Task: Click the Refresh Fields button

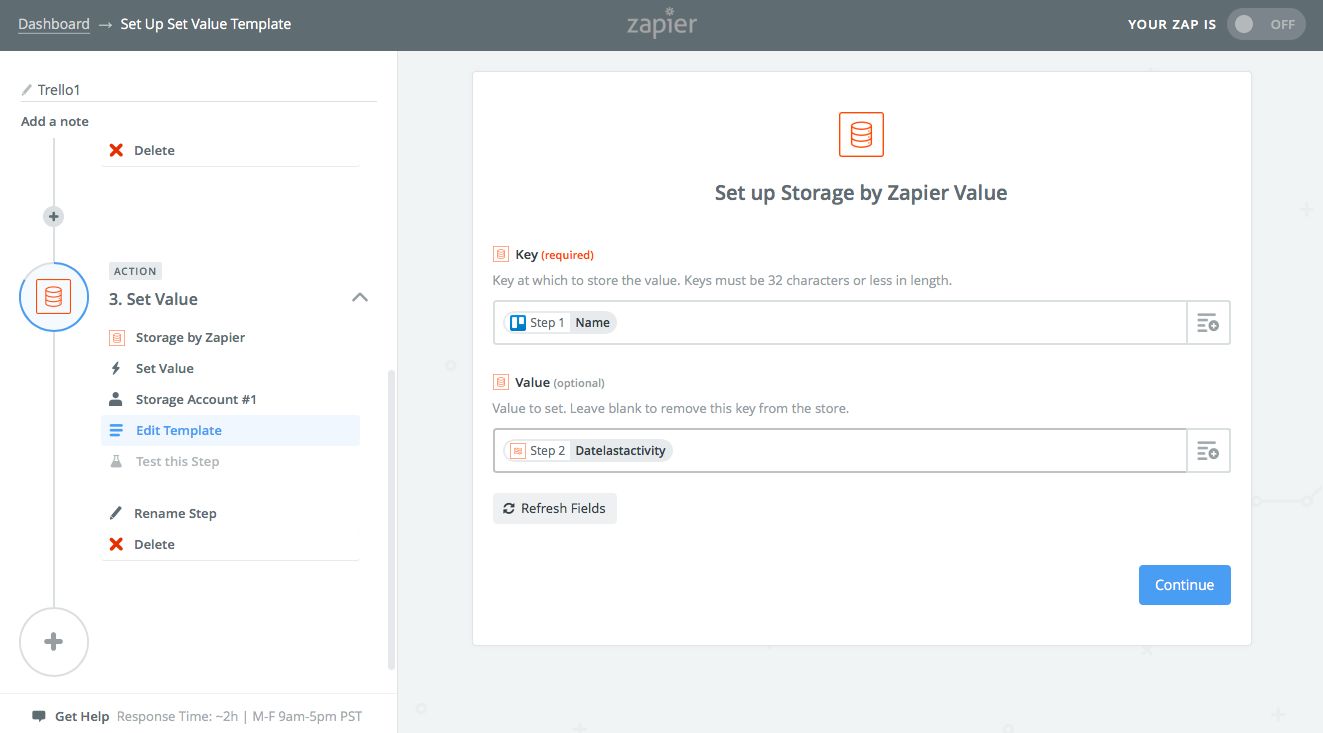Action: pos(555,509)
